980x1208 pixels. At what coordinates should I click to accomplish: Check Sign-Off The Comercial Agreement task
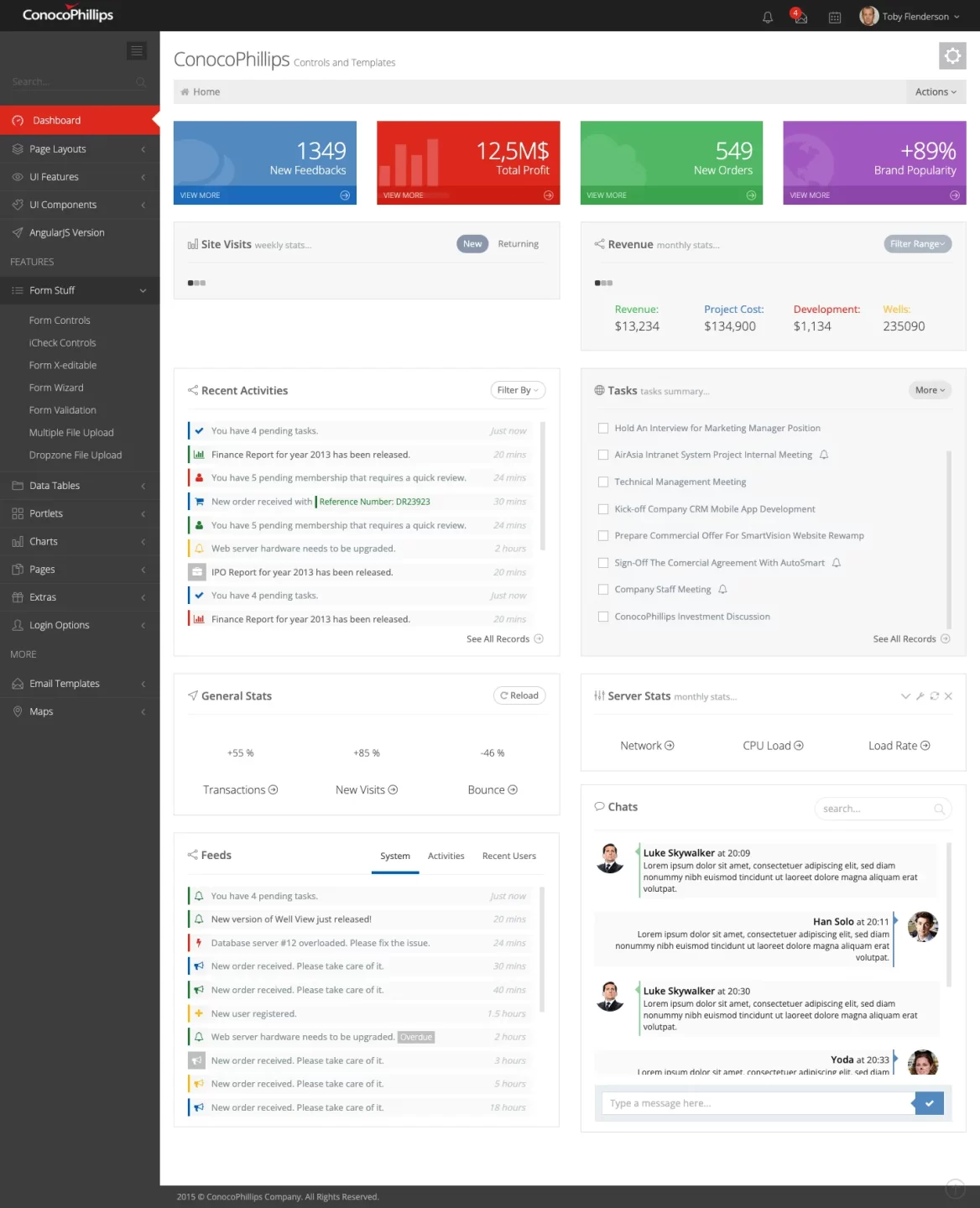point(603,563)
